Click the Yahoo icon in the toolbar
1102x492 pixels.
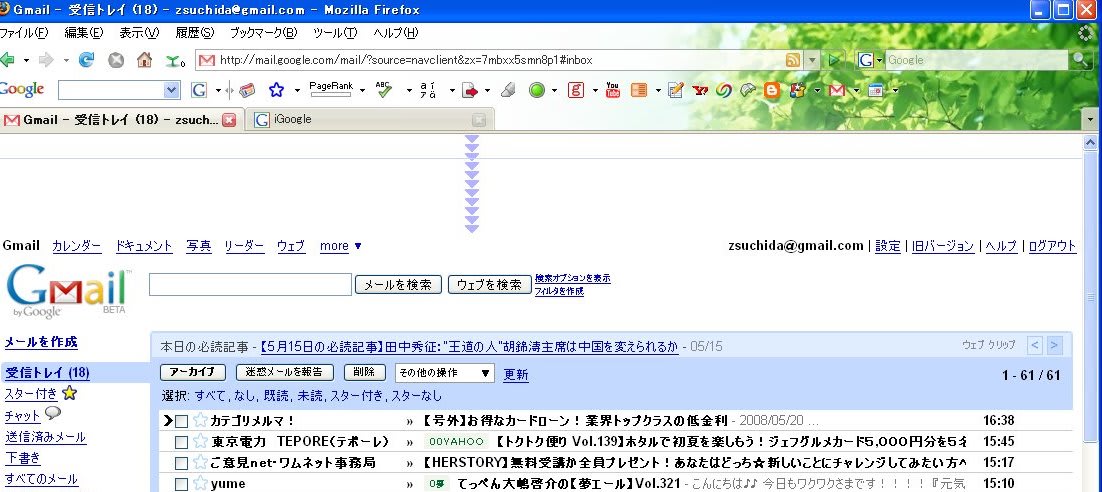700,90
